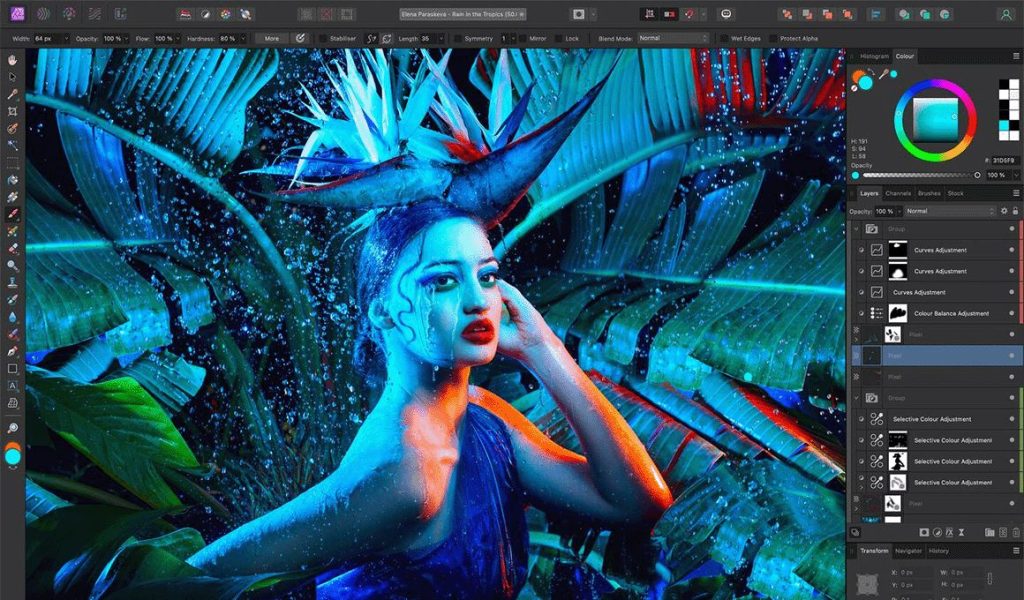Open layer blend mode Normal dropdown
The height and width of the screenshot is (600, 1024).
[x=950, y=211]
